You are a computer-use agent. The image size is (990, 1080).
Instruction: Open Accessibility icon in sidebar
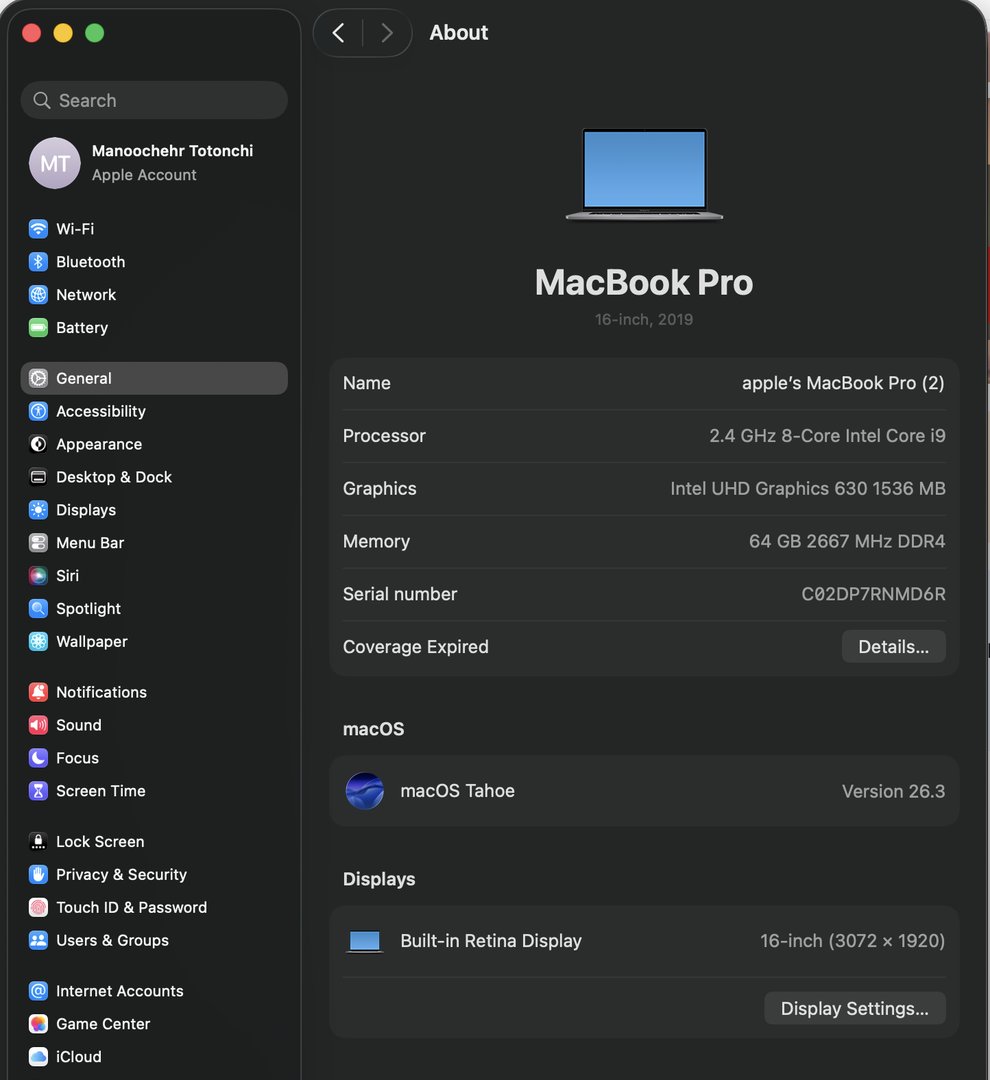click(39, 411)
